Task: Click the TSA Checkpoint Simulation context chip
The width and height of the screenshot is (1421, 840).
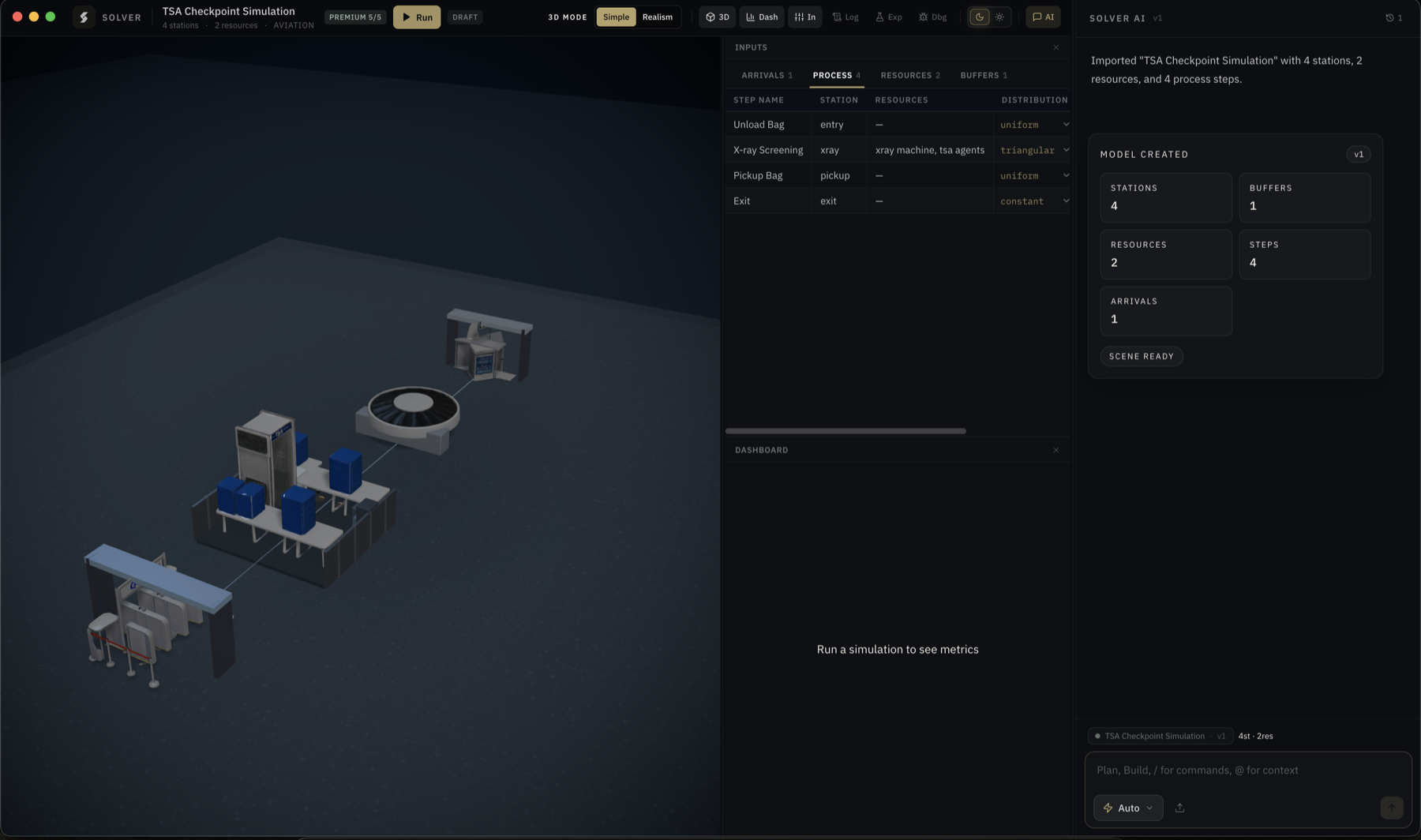Action: (x=1160, y=736)
